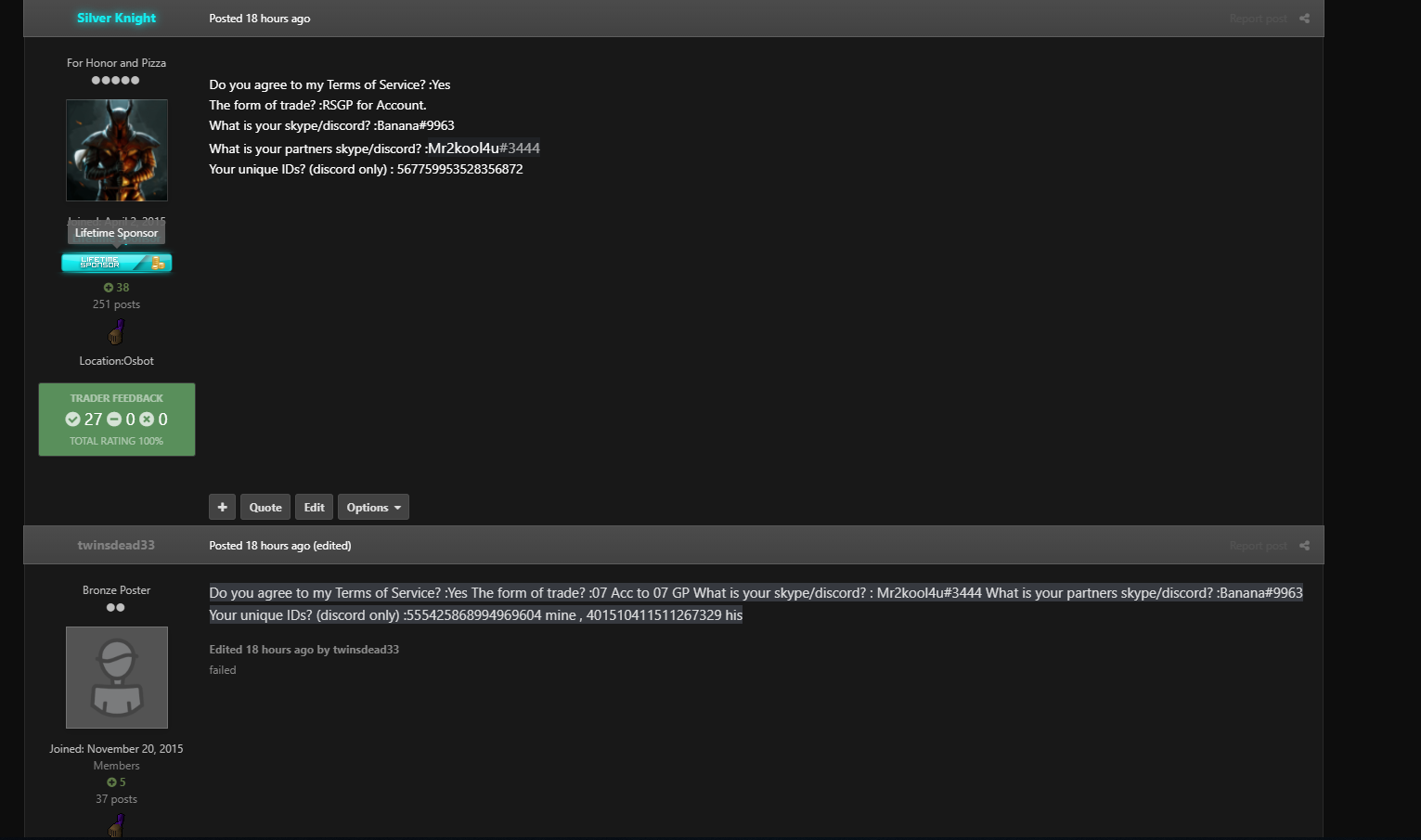Edit Silver Knight's post
The image size is (1421, 840).
315,507
